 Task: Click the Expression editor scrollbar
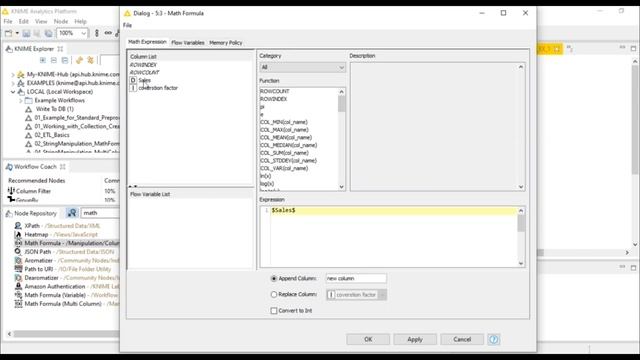tap(521, 237)
